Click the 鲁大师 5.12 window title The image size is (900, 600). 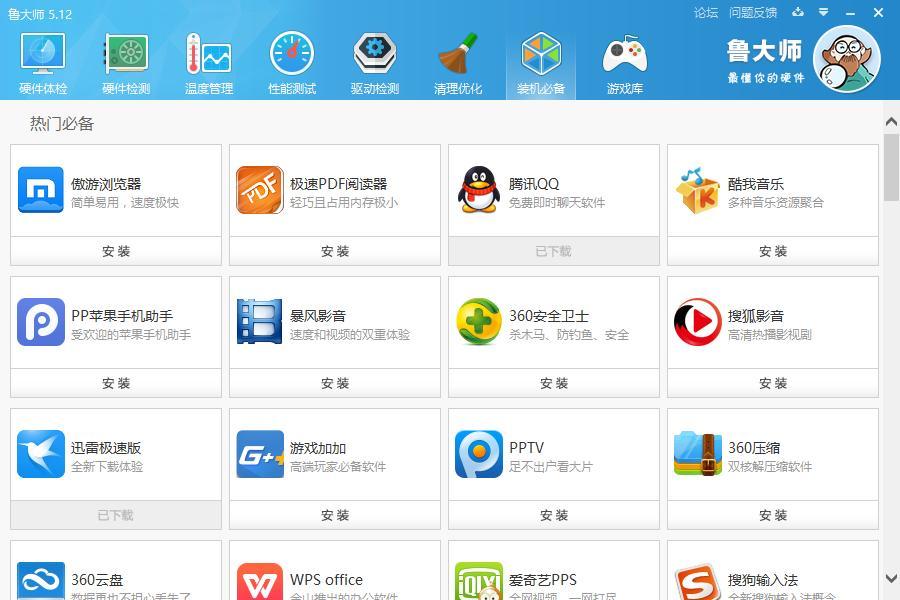[x=40, y=14]
